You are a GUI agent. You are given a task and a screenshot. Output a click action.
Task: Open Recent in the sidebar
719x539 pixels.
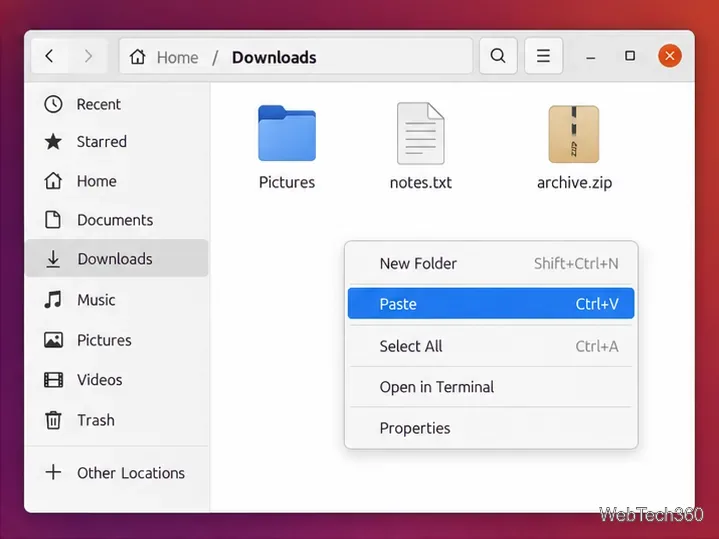(x=99, y=105)
